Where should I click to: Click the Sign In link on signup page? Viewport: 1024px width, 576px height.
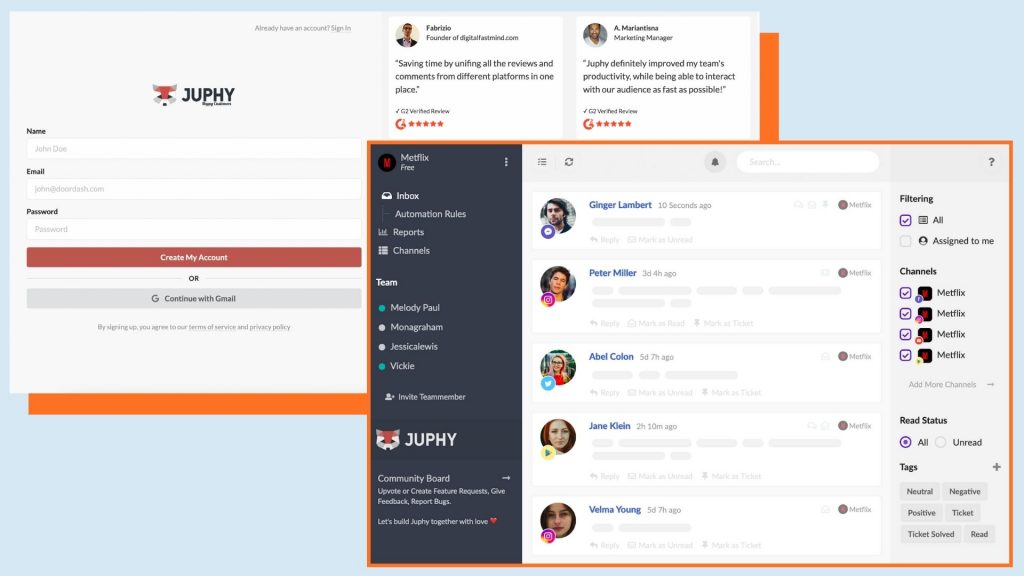pos(341,28)
